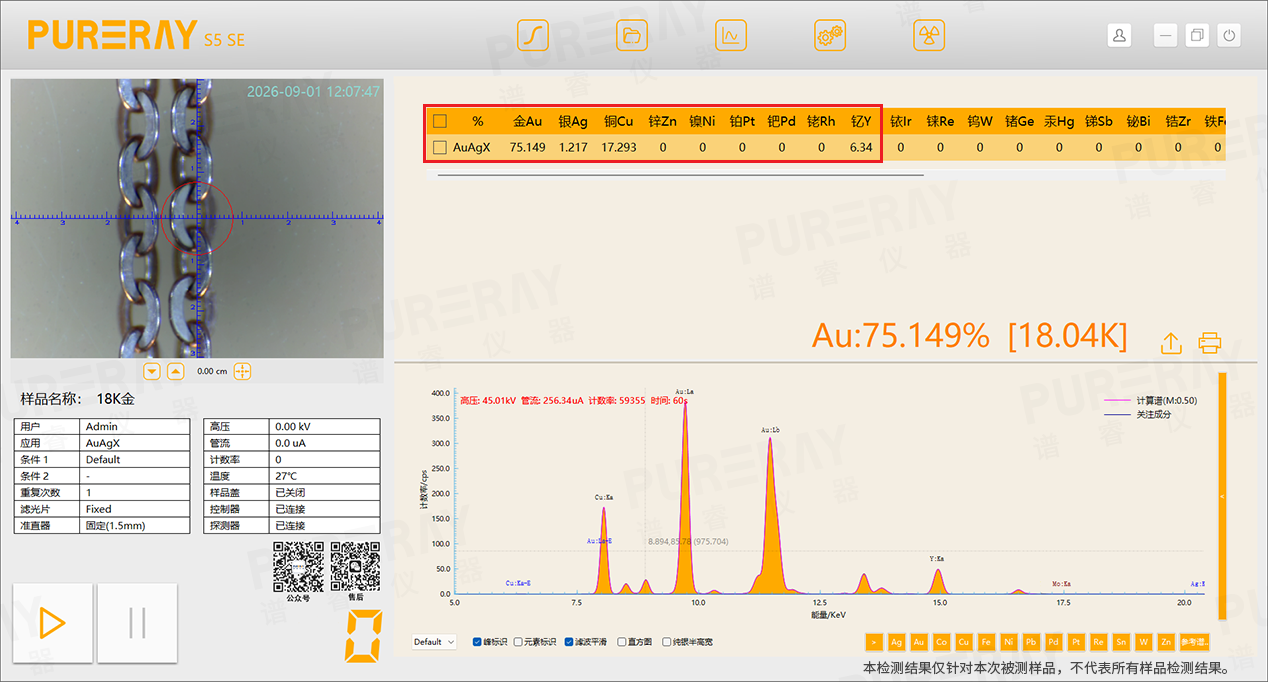1268x682 pixels.
Task: Click the 已关闭 sample cover status cell
Action: click(x=326, y=492)
